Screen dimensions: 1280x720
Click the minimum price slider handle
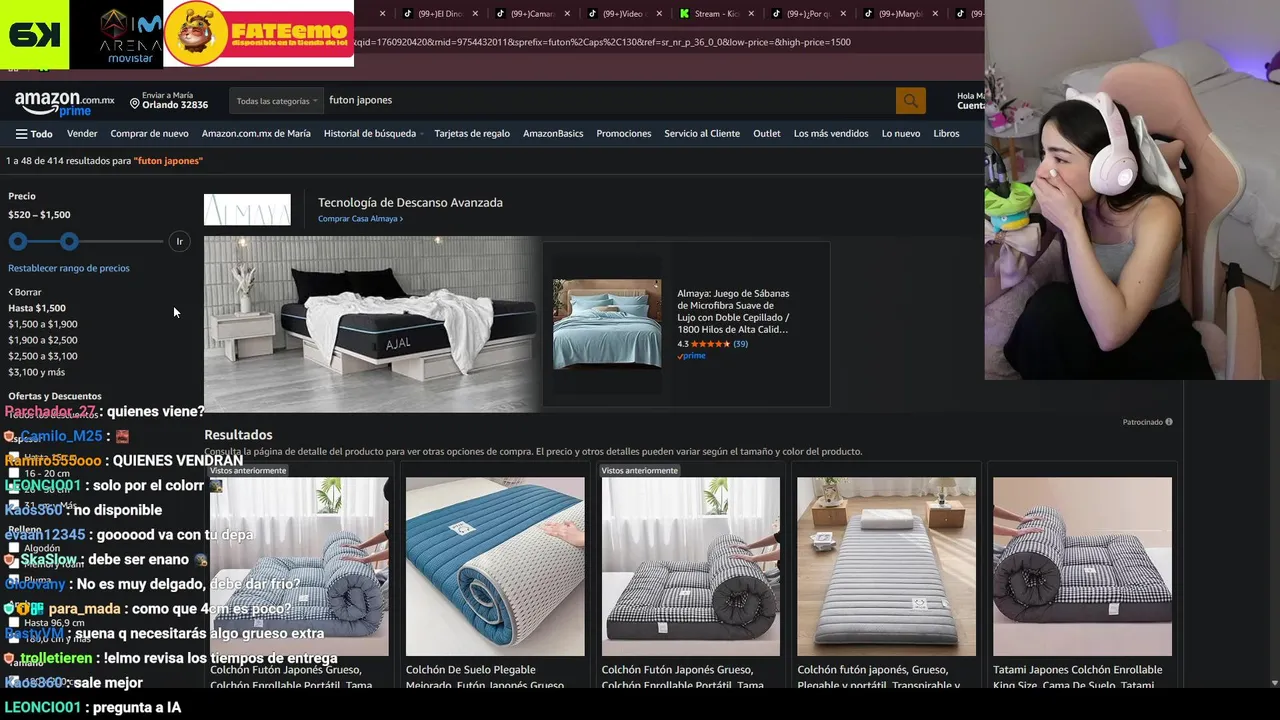(18, 241)
